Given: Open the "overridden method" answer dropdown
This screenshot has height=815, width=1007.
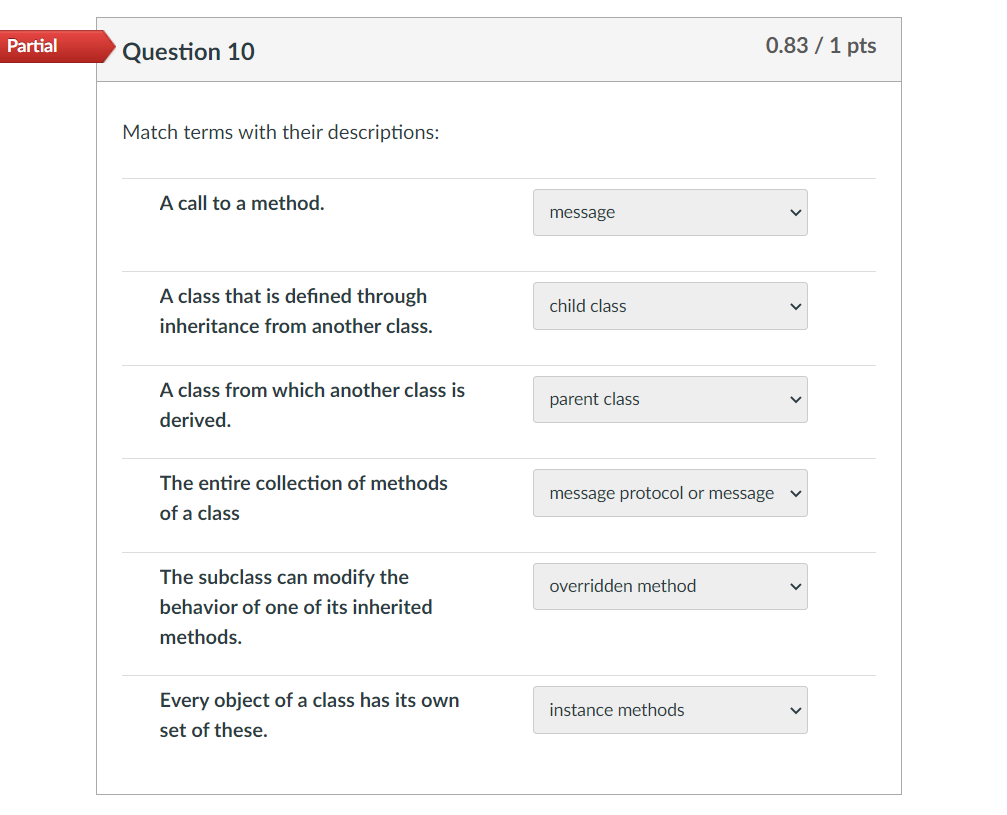Looking at the screenshot, I should click(x=670, y=586).
